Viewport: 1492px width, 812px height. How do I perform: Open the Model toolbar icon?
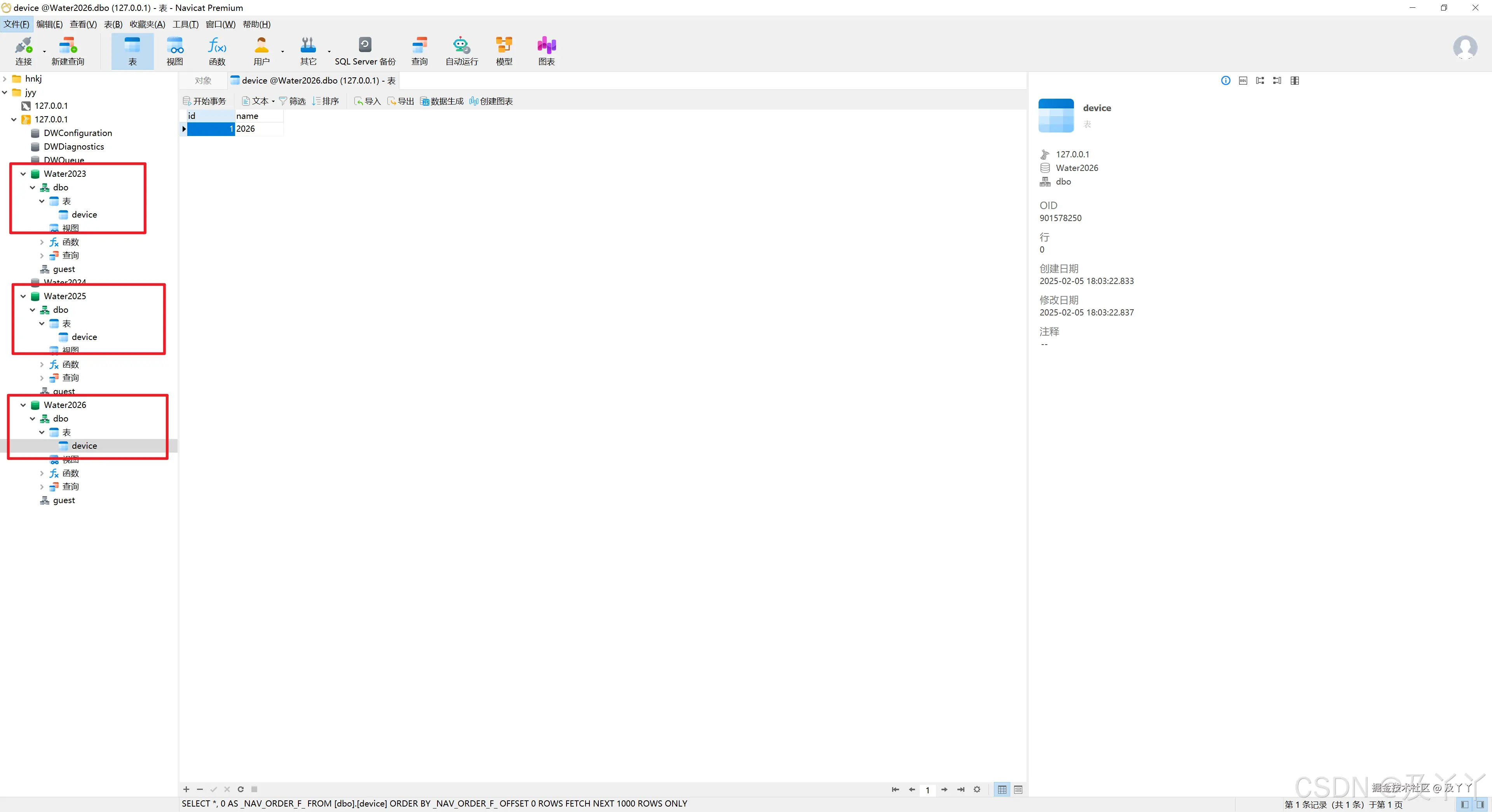coord(504,51)
